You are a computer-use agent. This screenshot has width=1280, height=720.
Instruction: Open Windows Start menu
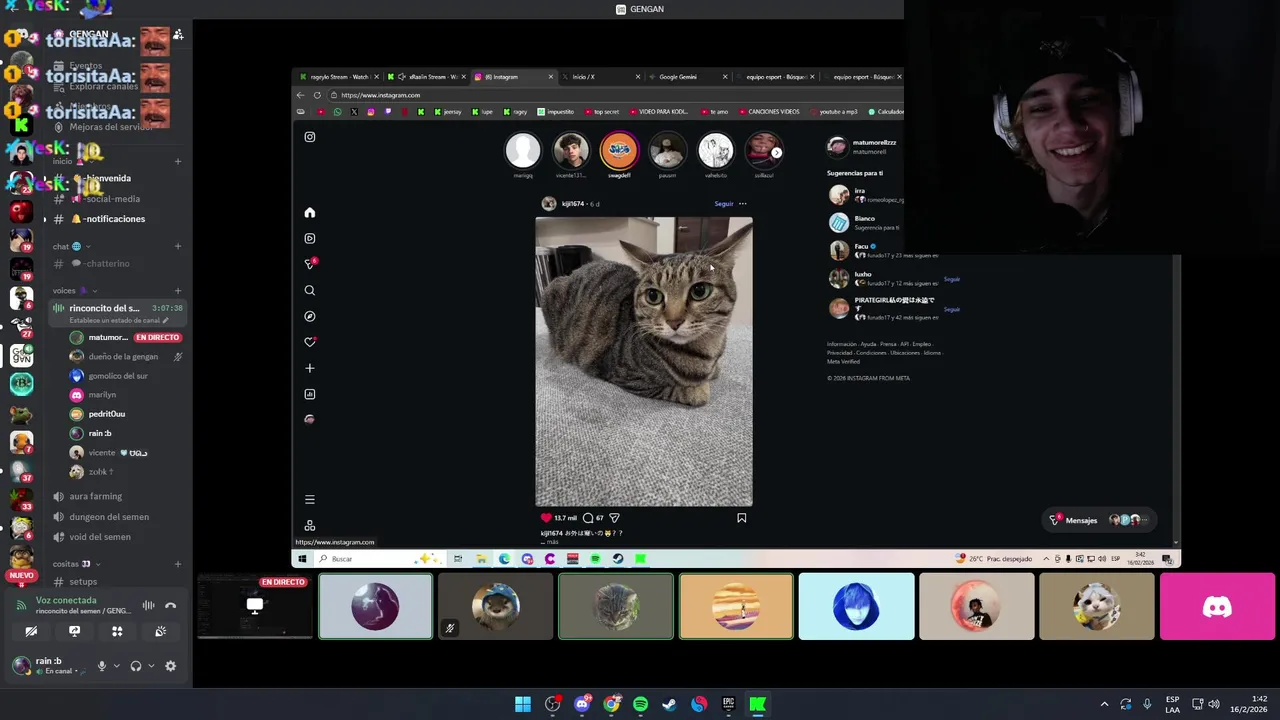coord(523,704)
